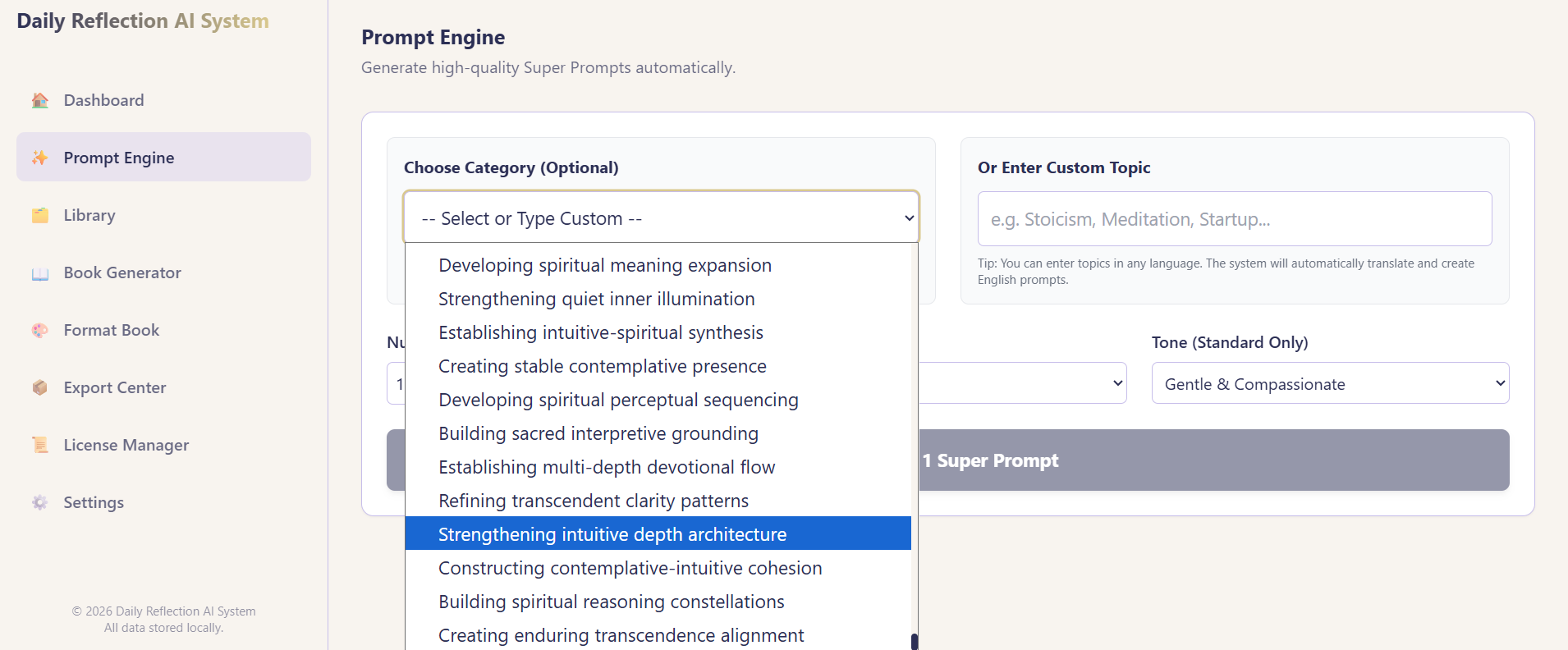Focus the custom topic text field
This screenshot has height=650, width=1568.
pos(1234,219)
